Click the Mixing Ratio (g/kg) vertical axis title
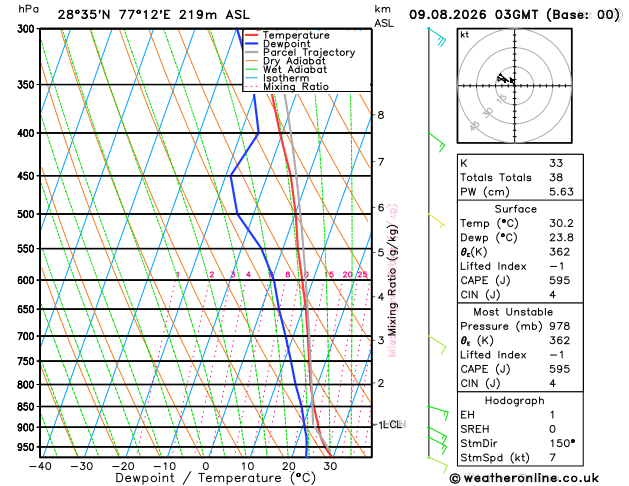The height and width of the screenshot is (486, 629). tap(392, 280)
